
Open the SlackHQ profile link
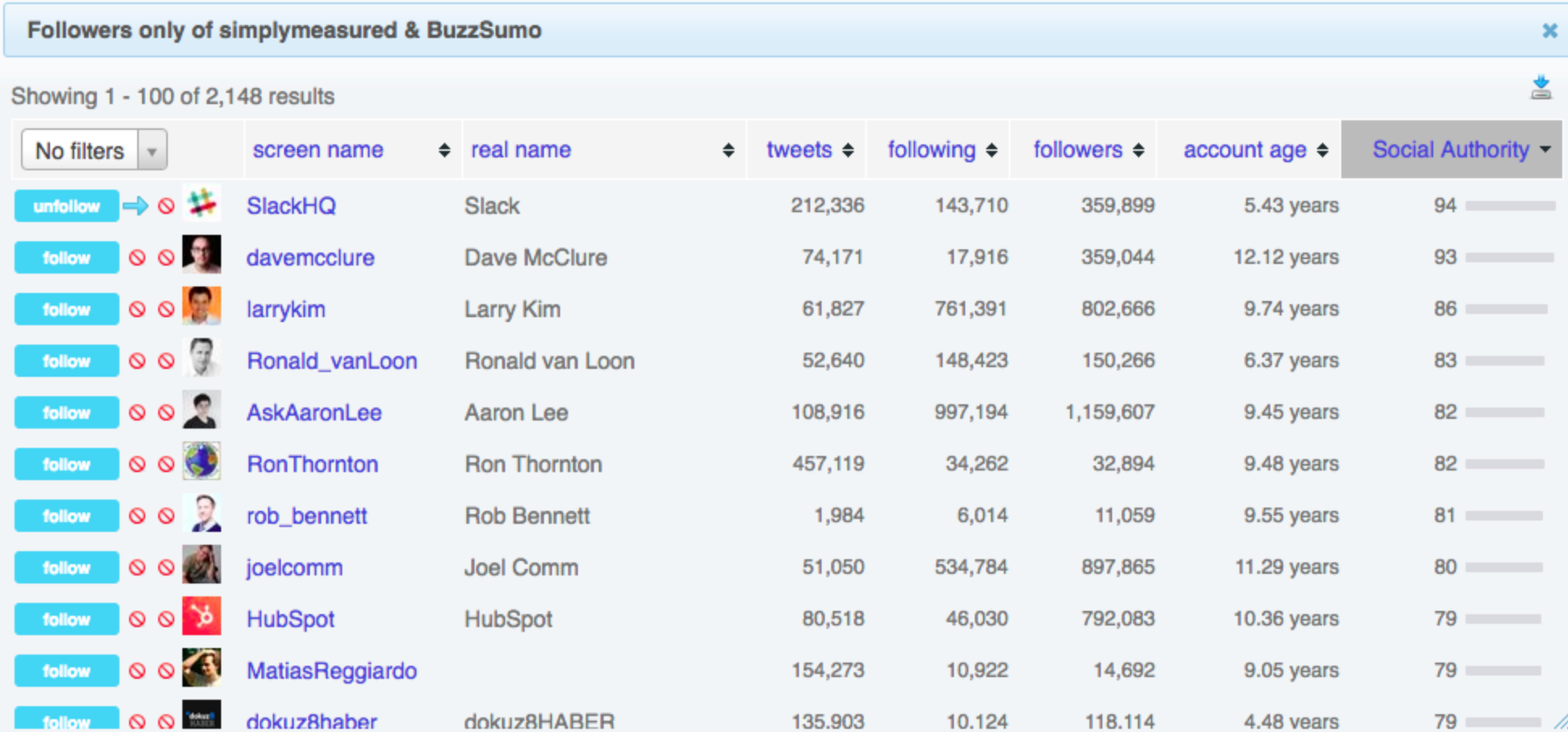pyautogui.click(x=291, y=206)
